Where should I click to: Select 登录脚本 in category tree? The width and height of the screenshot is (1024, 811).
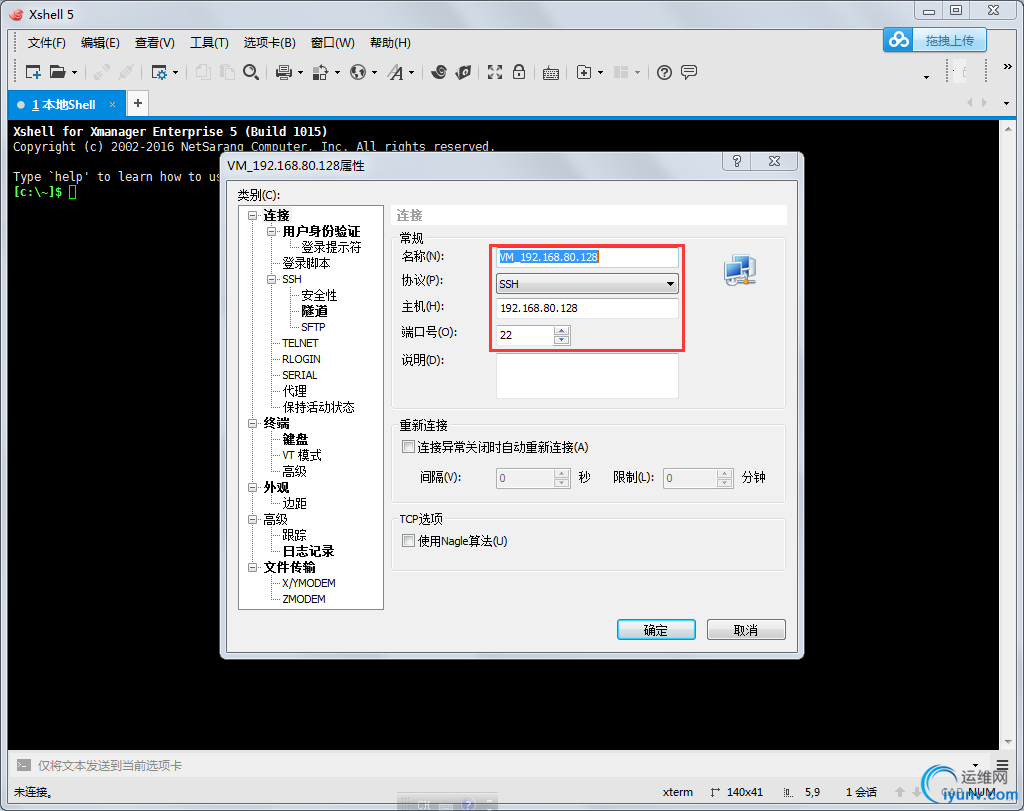[x=306, y=263]
